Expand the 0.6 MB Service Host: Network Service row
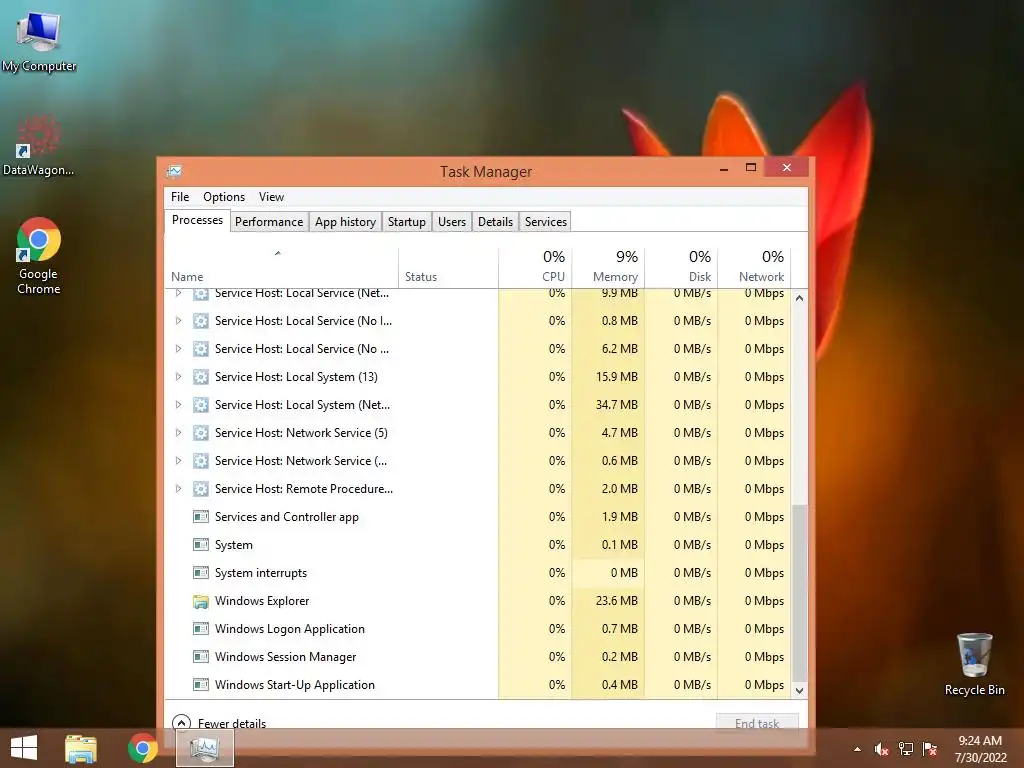The width and height of the screenshot is (1024, 768). 178,461
